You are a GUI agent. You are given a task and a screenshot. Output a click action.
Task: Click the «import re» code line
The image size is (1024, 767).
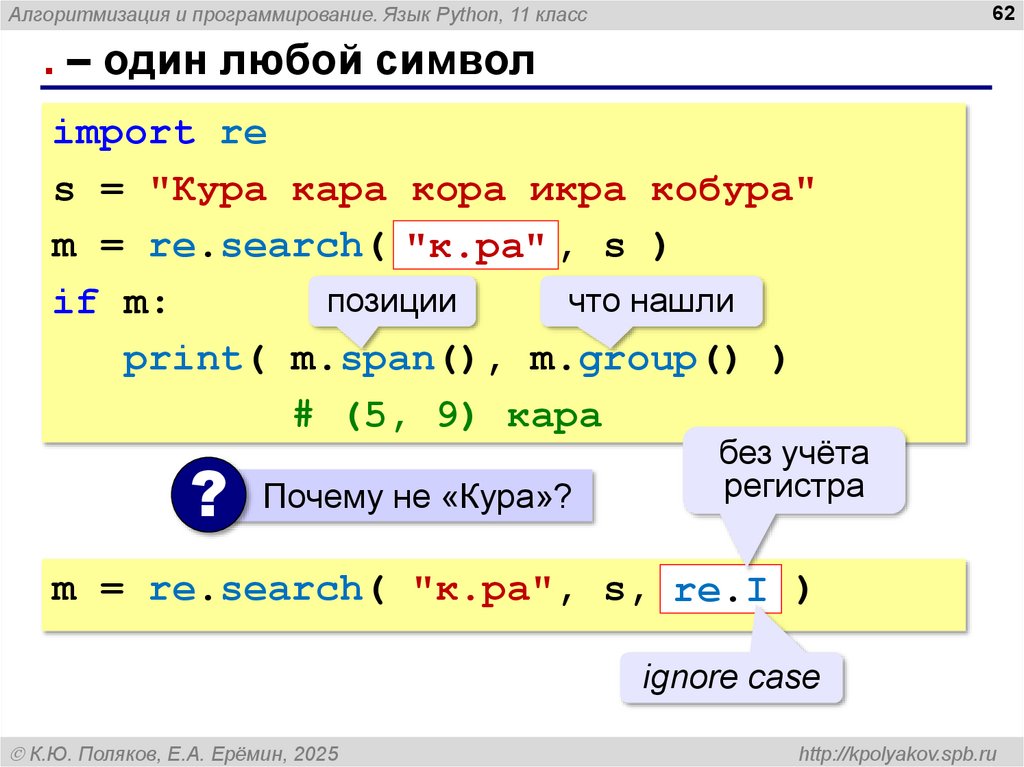[159, 133]
